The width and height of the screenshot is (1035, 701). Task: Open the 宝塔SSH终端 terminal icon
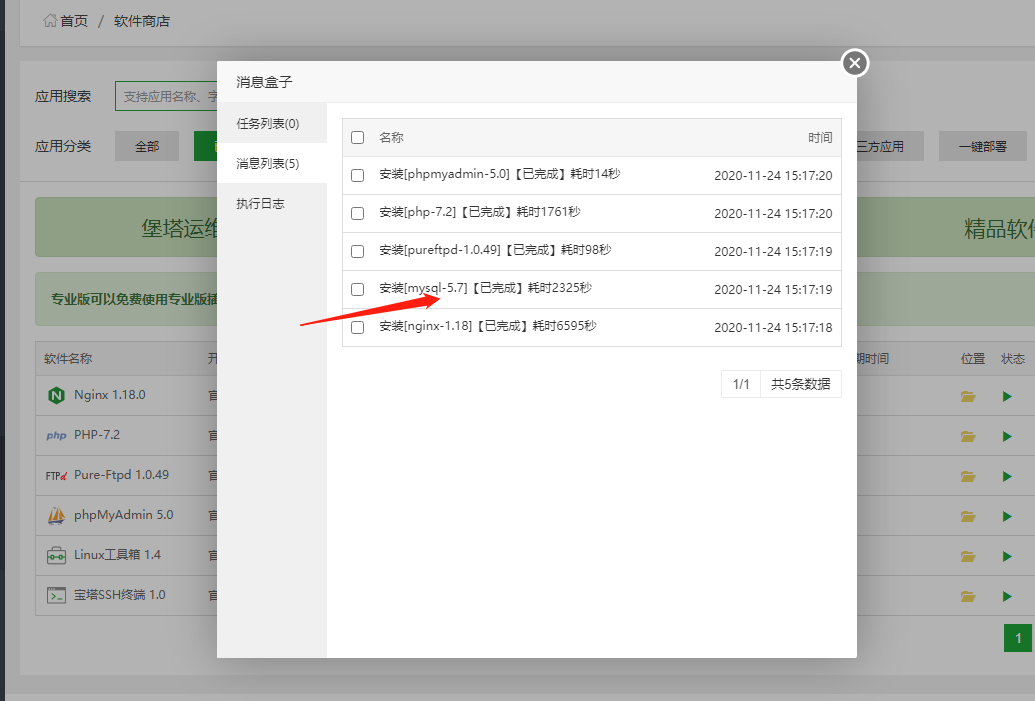pyautogui.click(x=56, y=596)
